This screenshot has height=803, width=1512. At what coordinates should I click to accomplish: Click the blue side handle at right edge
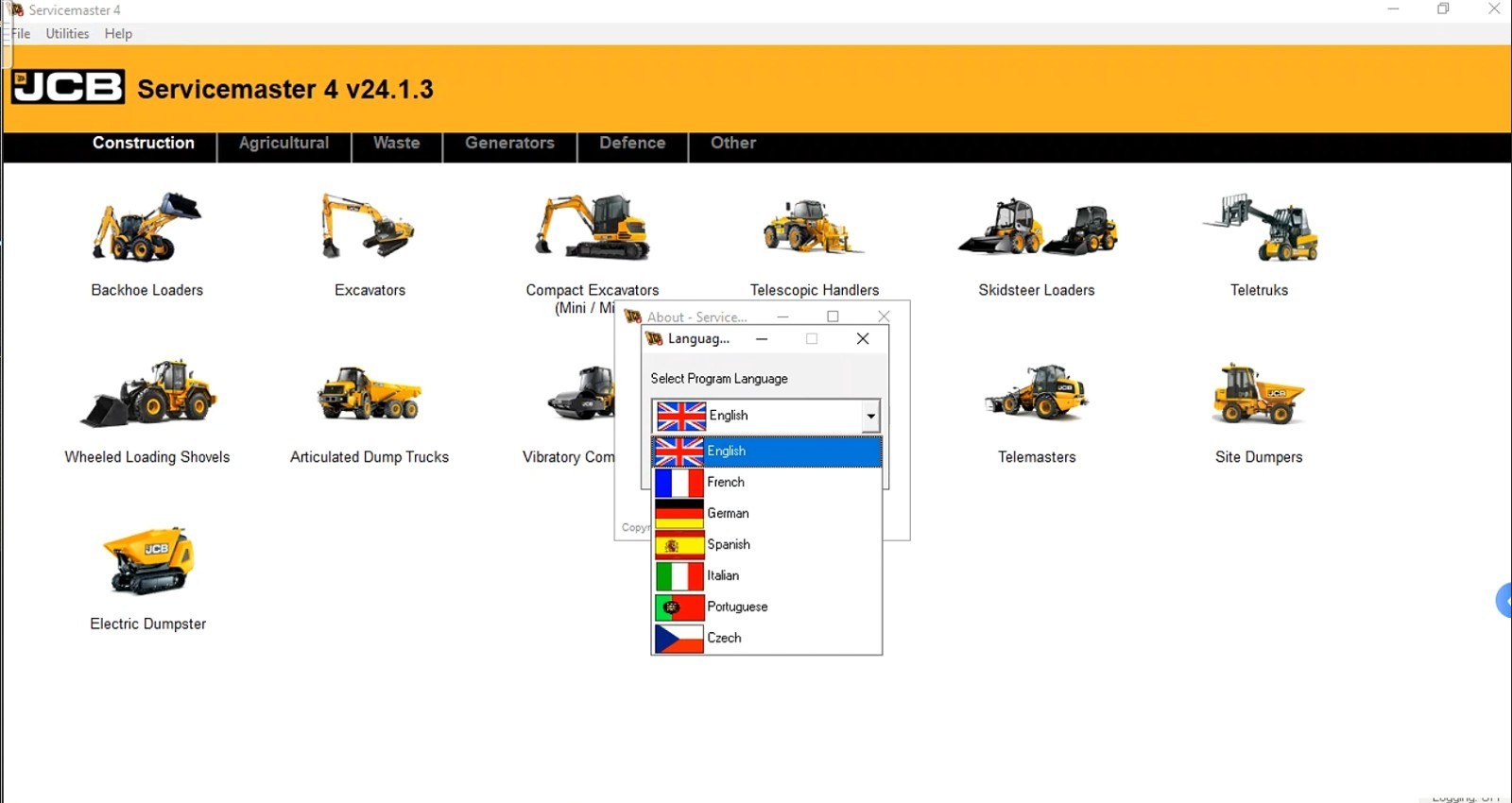(1504, 600)
